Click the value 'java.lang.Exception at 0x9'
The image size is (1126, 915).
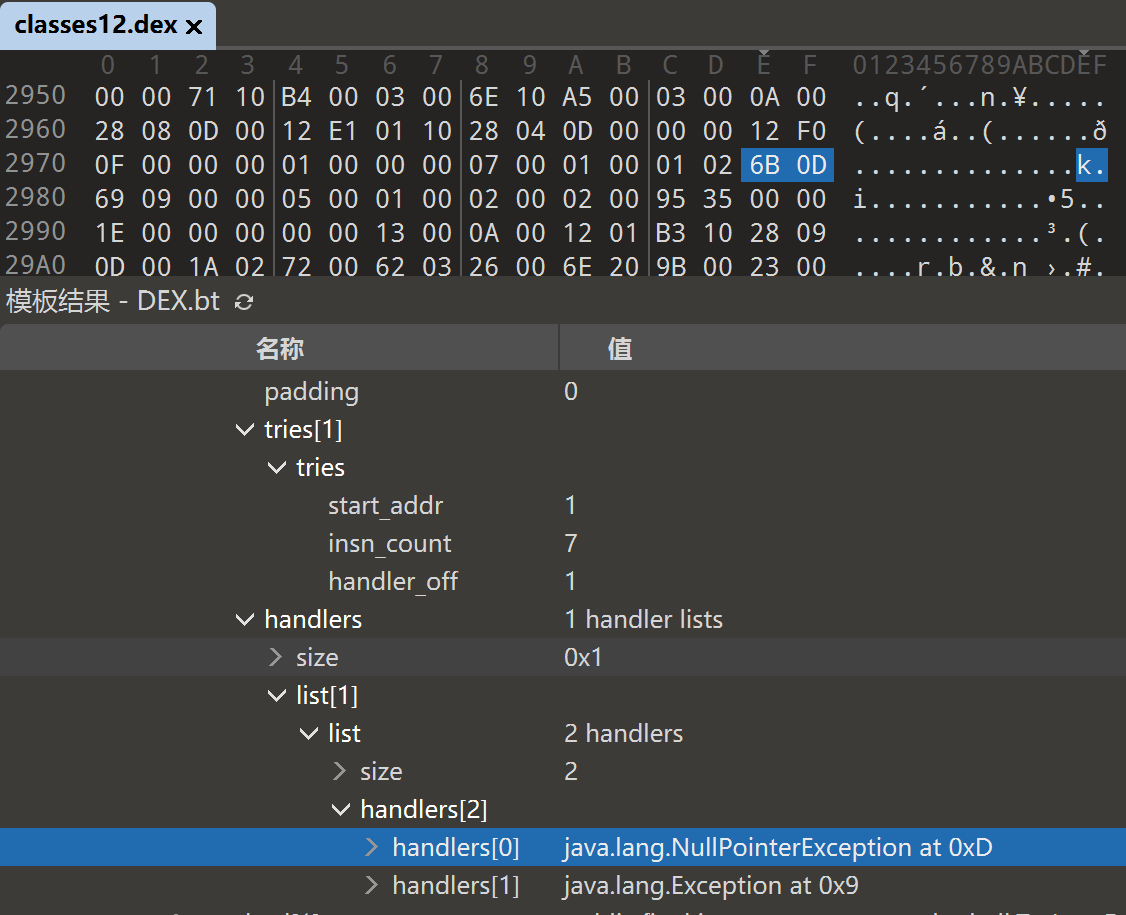point(711,886)
